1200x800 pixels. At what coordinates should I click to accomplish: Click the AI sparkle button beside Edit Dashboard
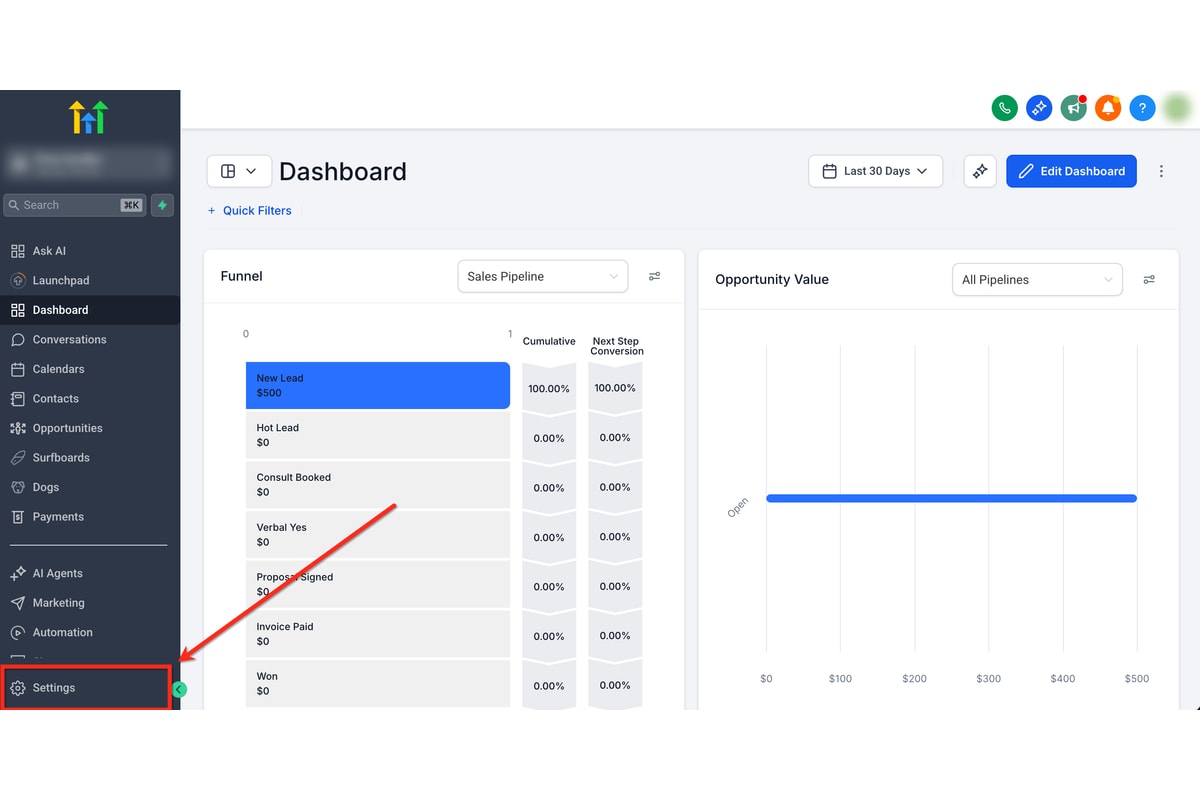[980, 171]
